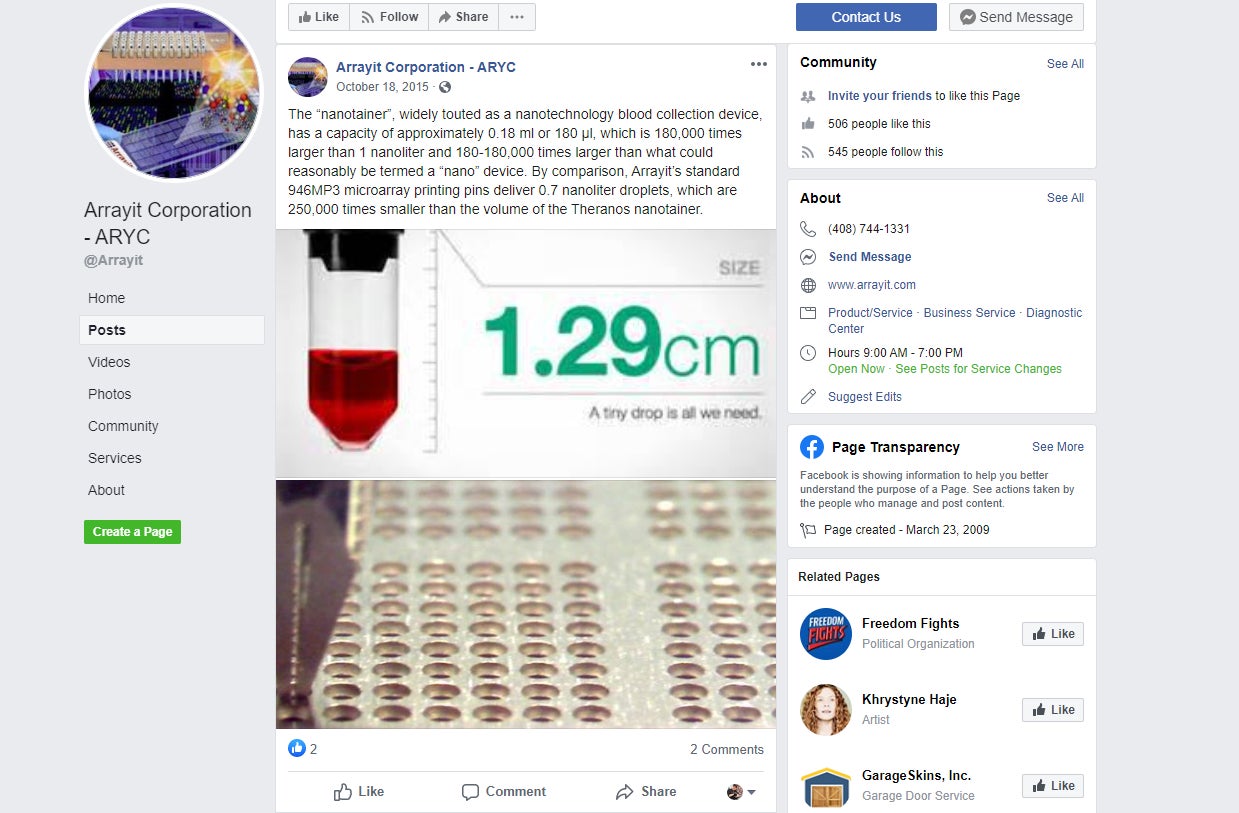Screen dimensions: 1239x813
Task: Open Khrystyne Haje profile picture
Action: point(826,710)
